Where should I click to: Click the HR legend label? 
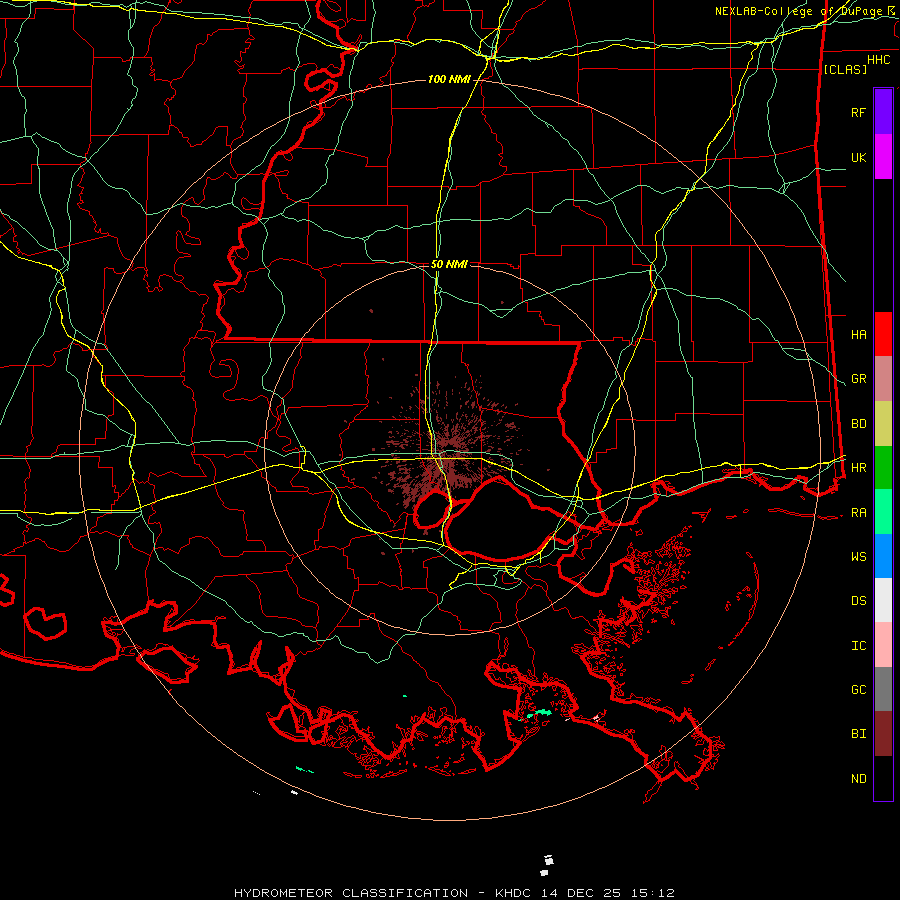point(858,468)
